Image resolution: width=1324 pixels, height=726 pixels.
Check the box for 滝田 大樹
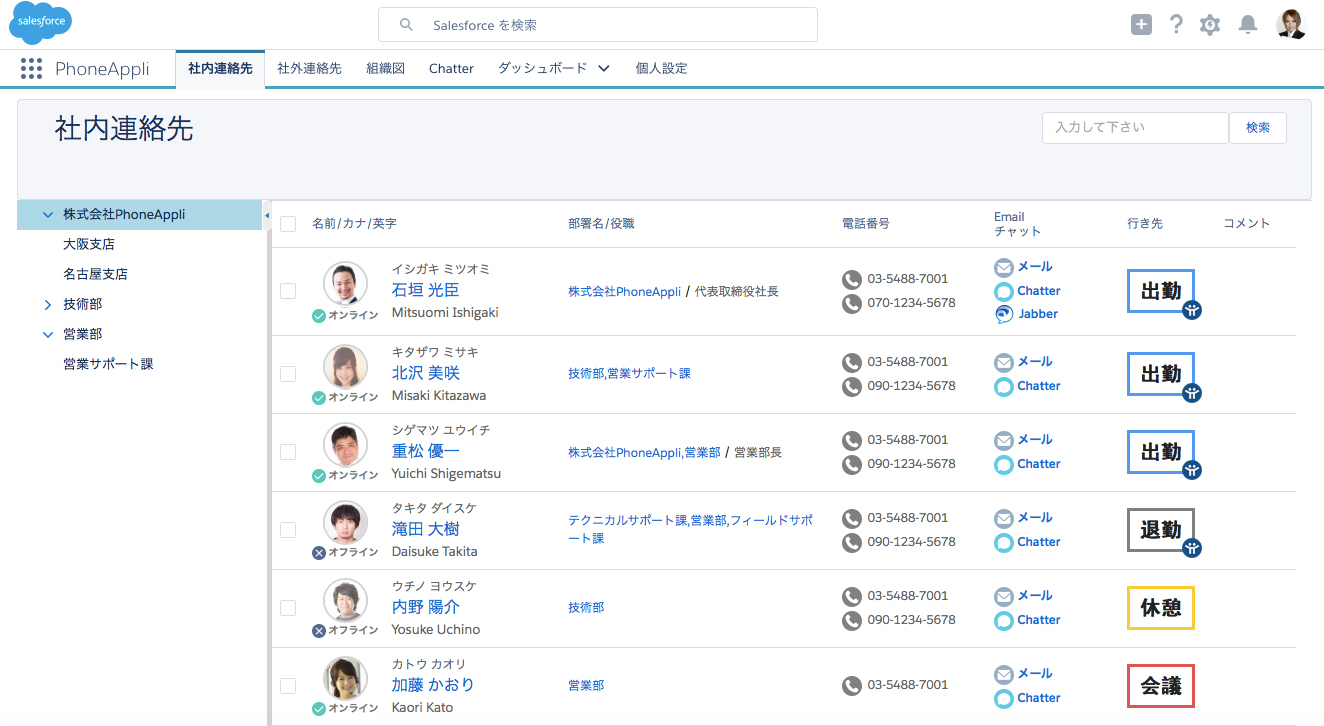[x=288, y=530]
